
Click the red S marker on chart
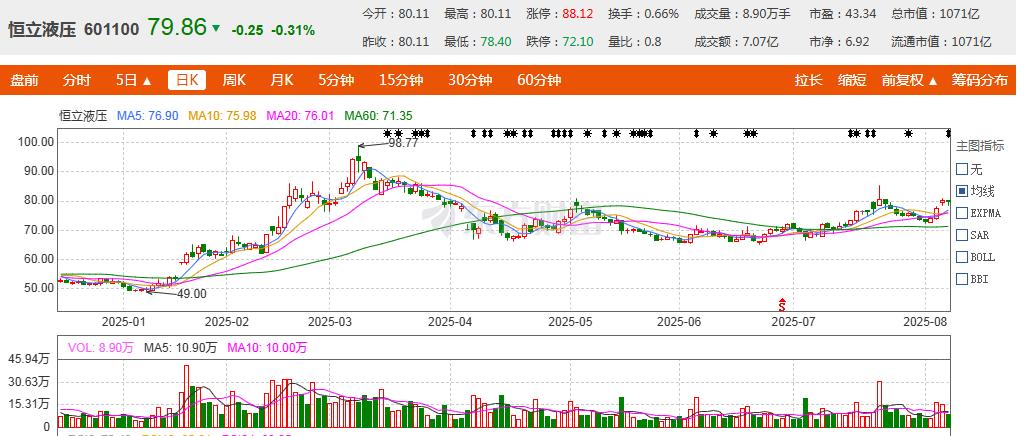781,304
